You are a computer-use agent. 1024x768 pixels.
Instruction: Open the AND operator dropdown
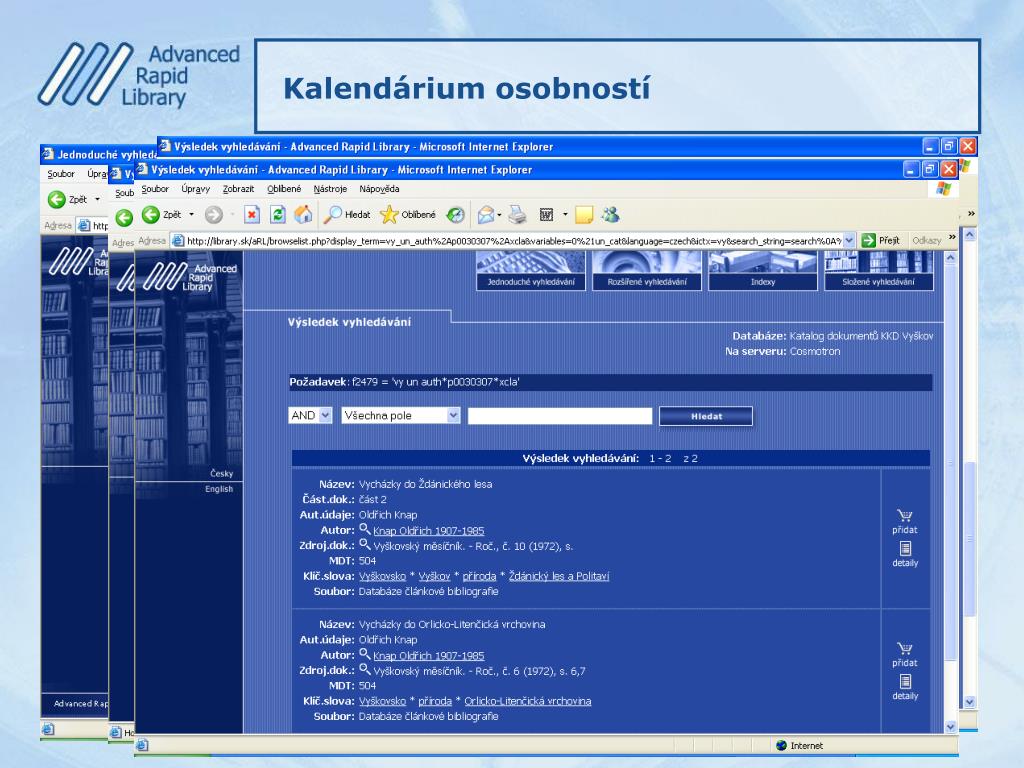tap(326, 415)
